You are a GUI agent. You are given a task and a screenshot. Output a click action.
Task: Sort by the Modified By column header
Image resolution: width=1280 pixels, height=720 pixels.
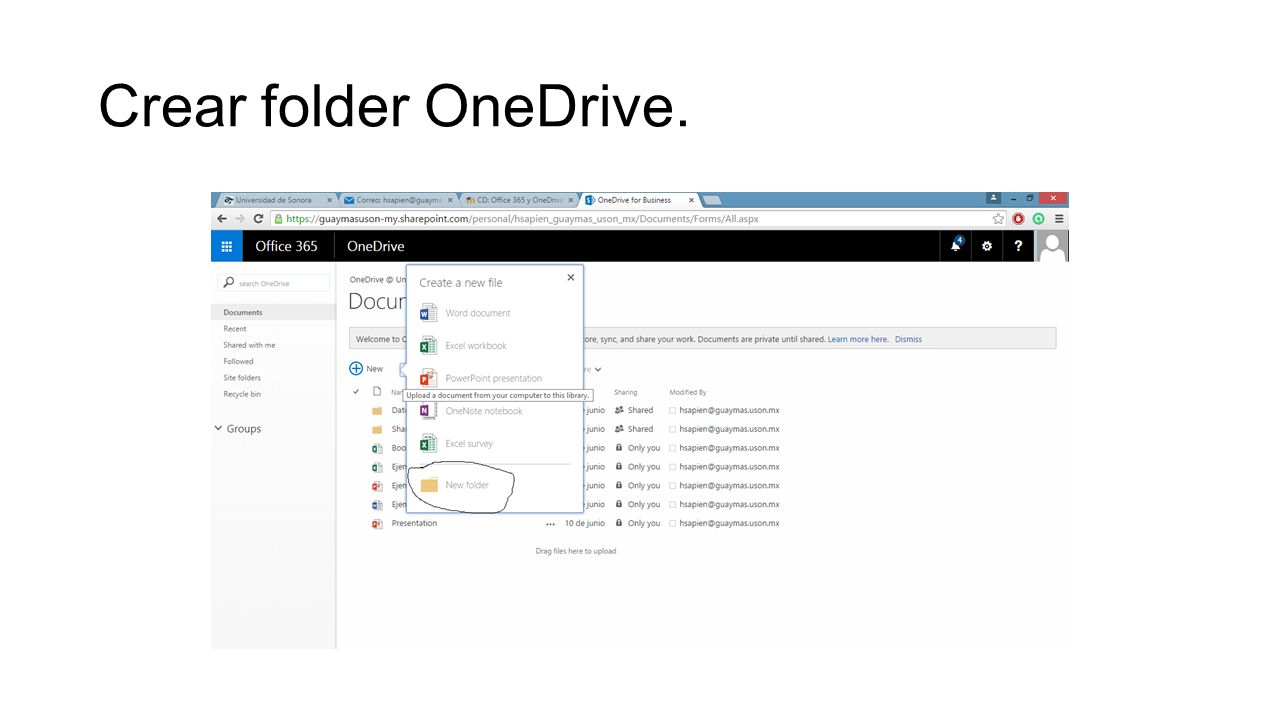(688, 392)
